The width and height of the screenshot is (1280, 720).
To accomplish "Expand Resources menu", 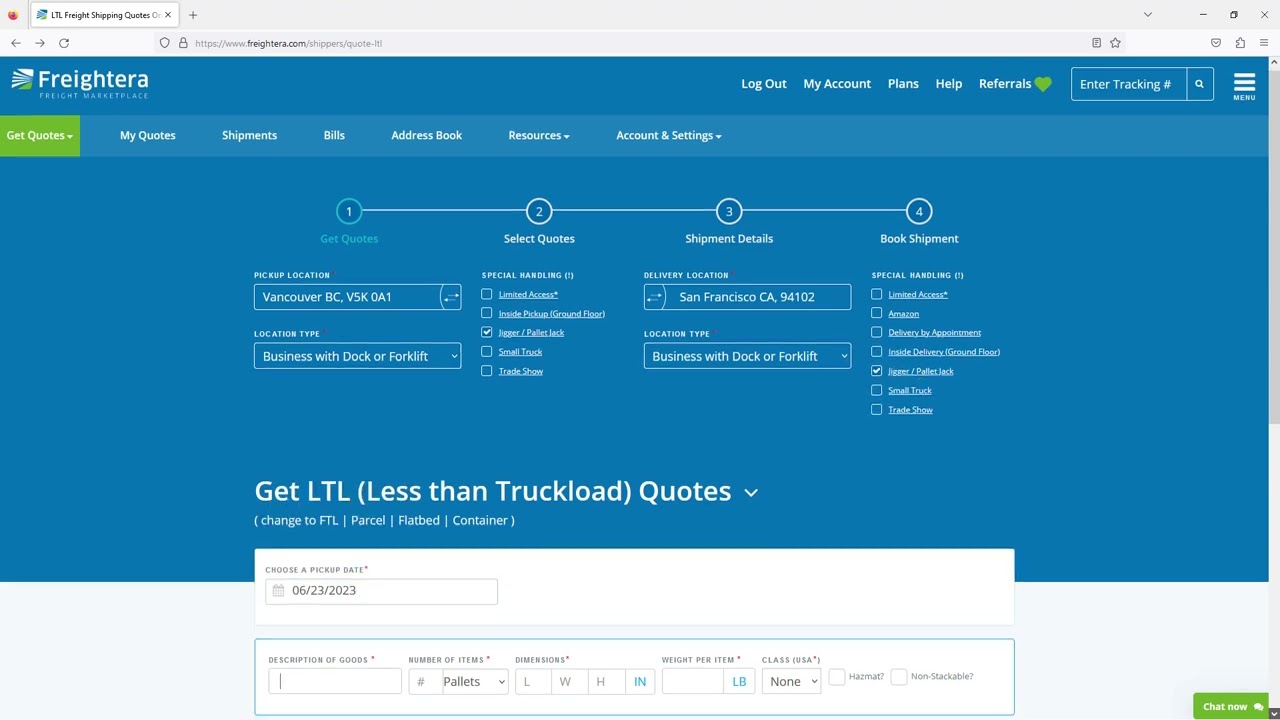I will pos(539,135).
